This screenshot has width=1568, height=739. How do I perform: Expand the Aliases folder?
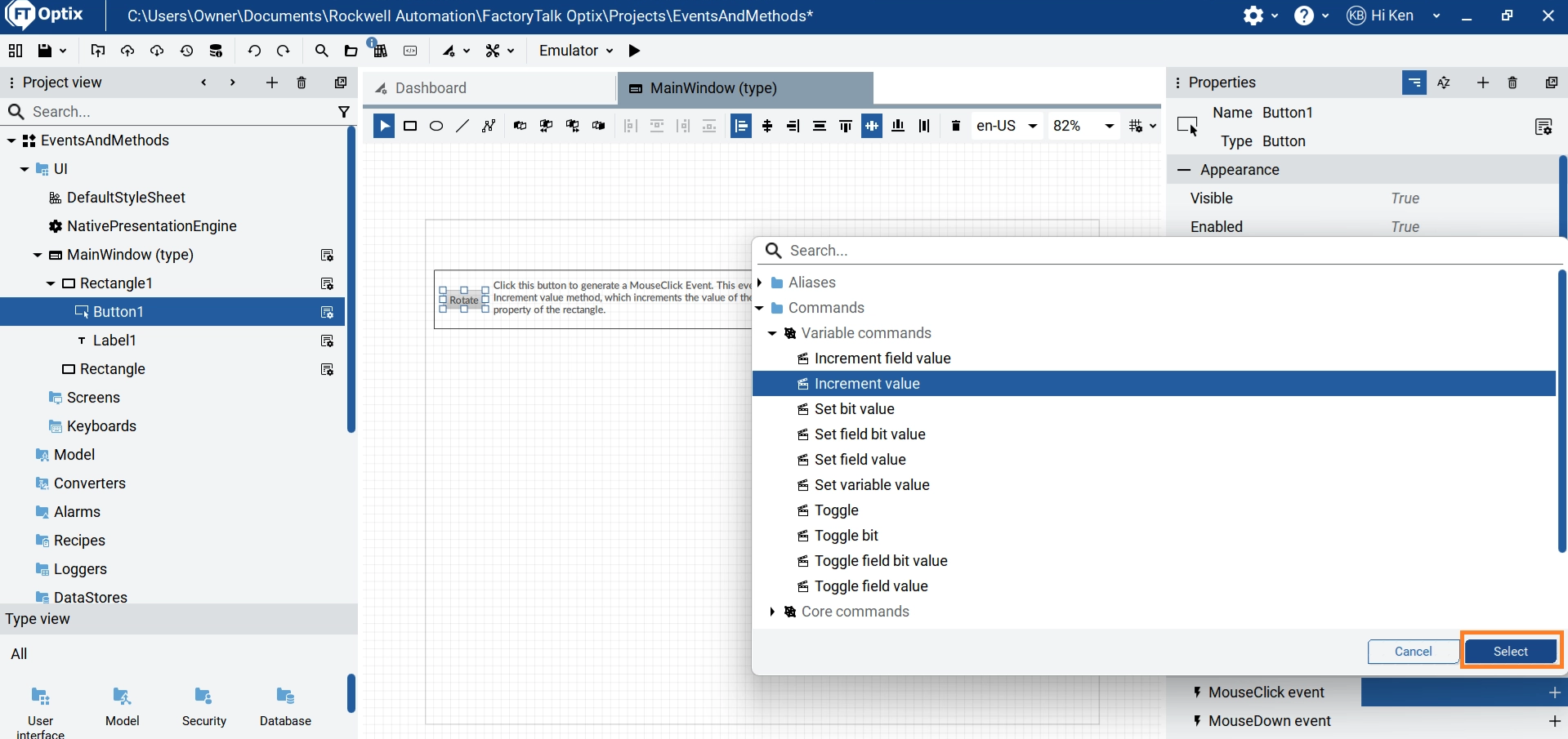[x=760, y=283]
